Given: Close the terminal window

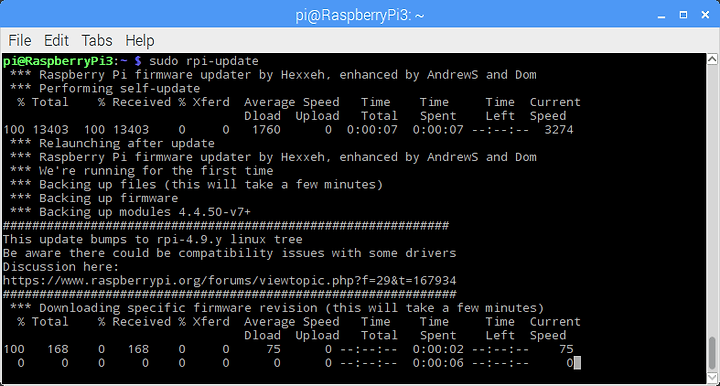Looking at the screenshot, I should [705, 15].
